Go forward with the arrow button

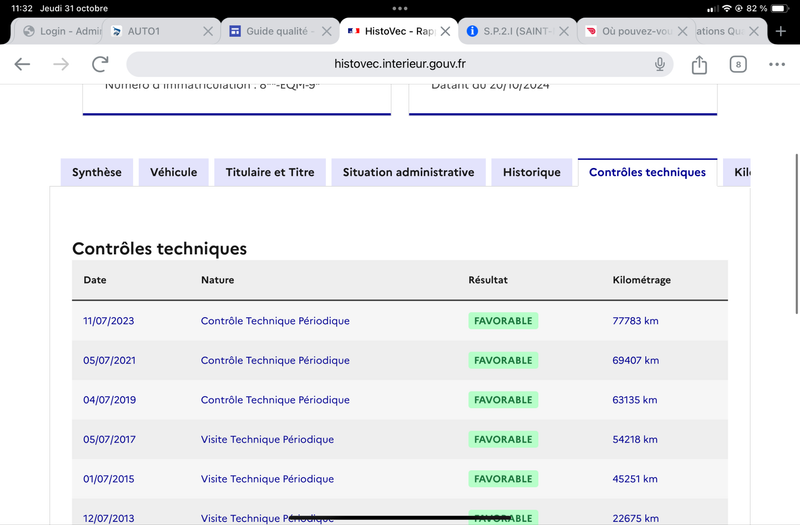(61, 64)
